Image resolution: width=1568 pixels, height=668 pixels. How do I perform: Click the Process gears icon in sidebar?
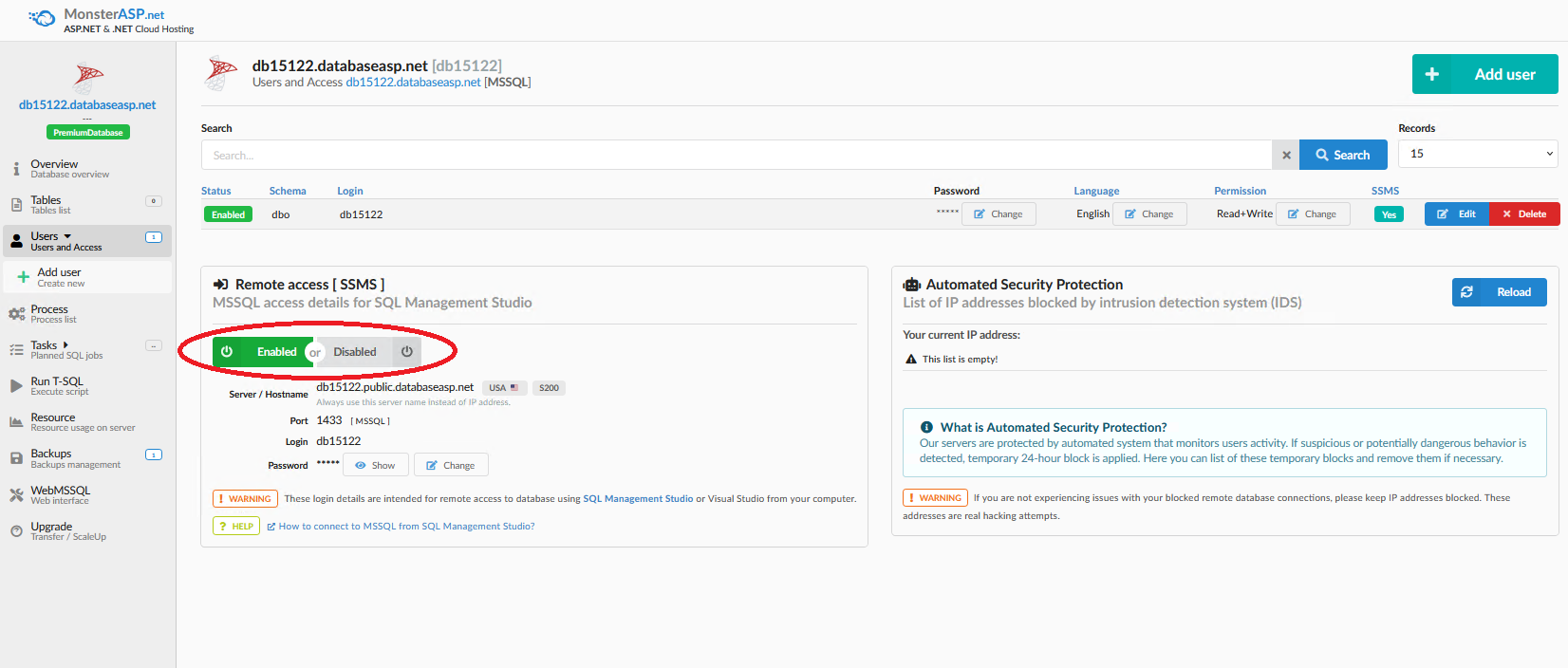click(x=16, y=314)
